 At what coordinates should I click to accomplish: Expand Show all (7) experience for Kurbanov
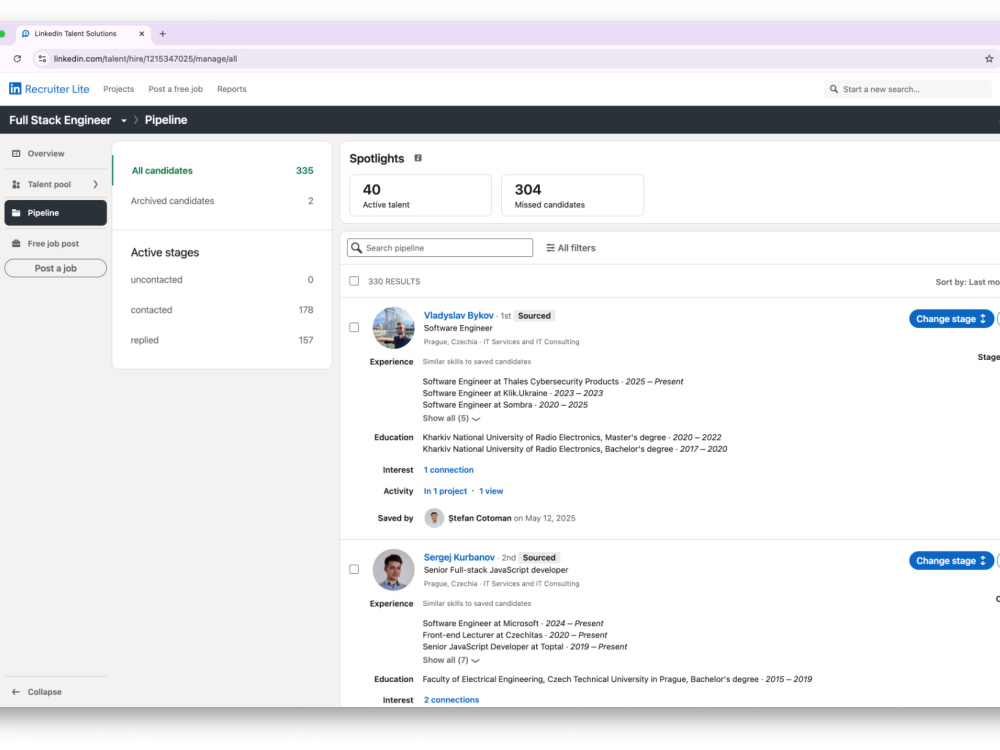(x=451, y=660)
